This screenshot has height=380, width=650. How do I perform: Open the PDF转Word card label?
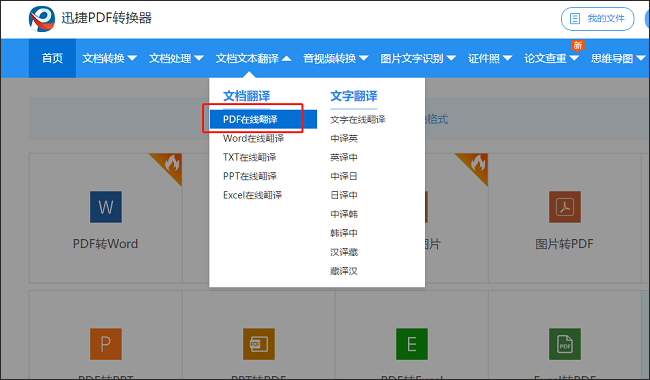(x=105, y=244)
